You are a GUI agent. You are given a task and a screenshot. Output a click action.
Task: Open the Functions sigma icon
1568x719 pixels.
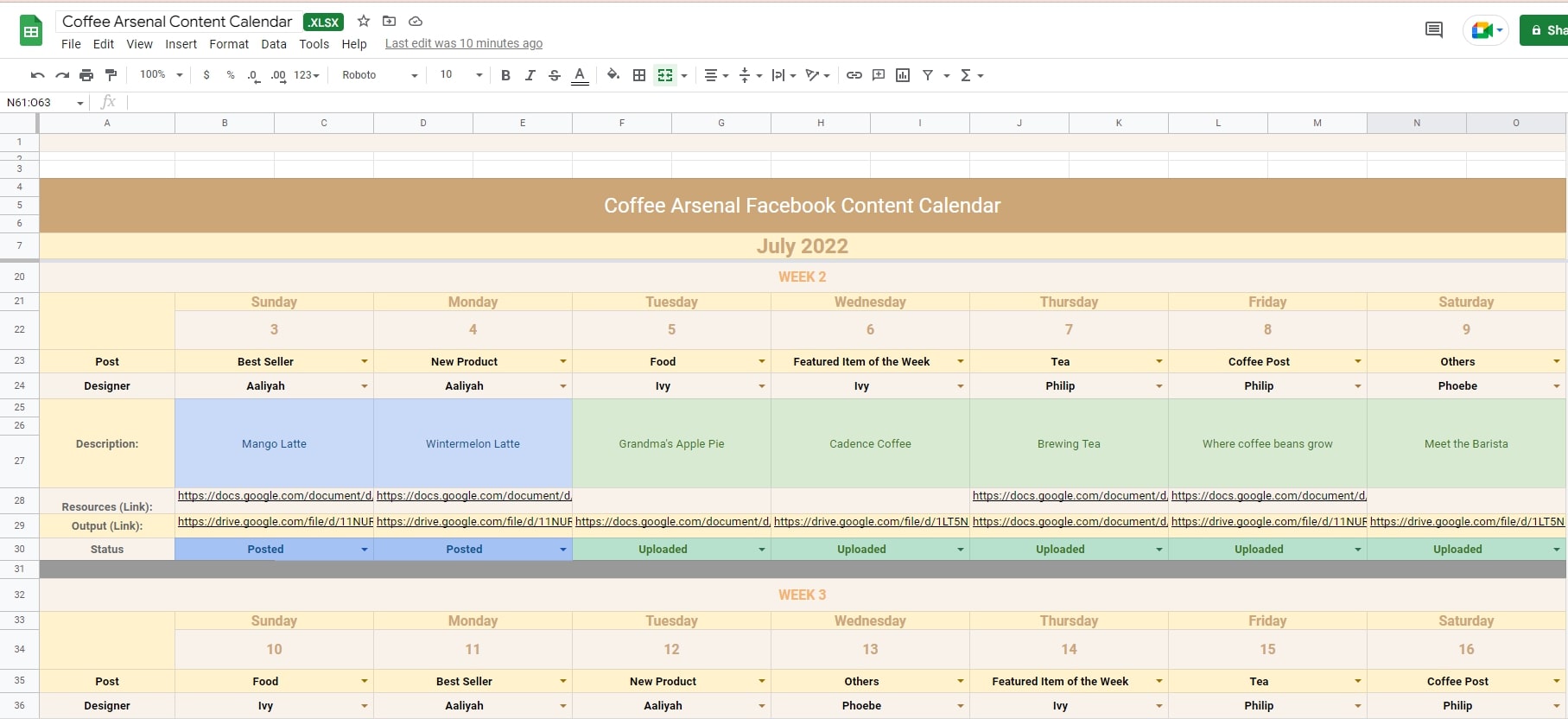[966, 75]
